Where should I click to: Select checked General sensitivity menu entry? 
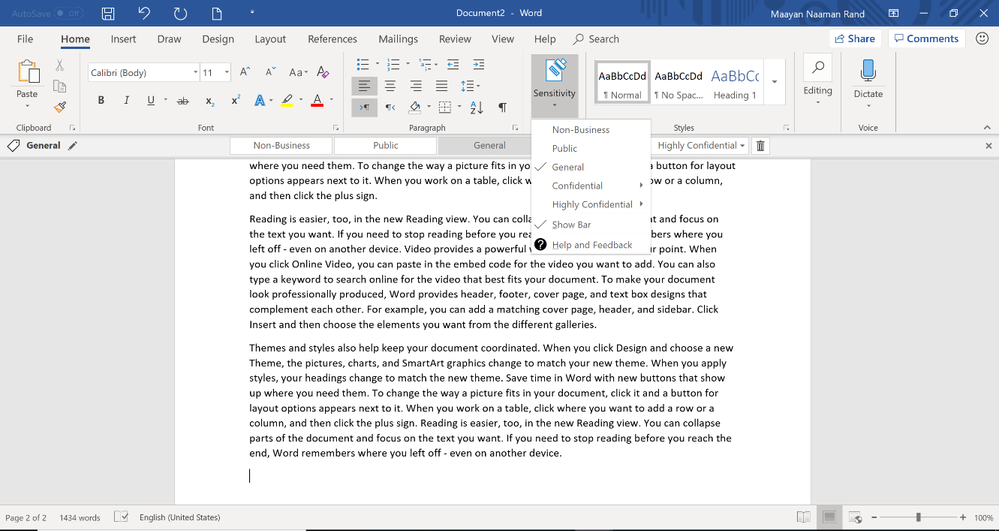click(568, 167)
